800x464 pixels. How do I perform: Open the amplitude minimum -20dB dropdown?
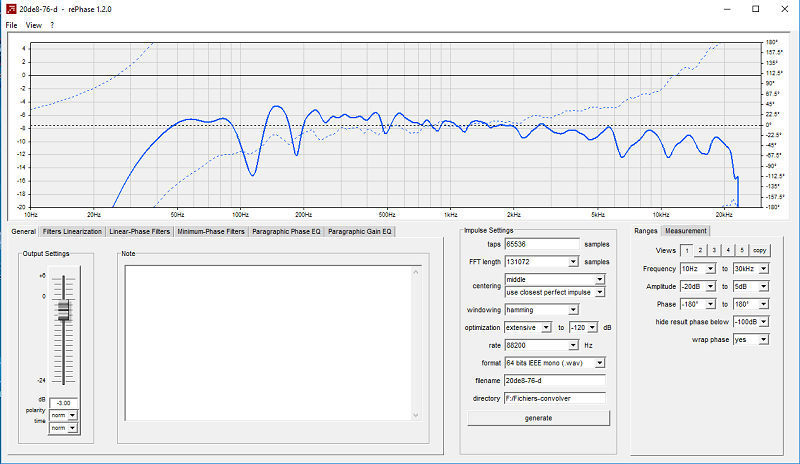698,286
